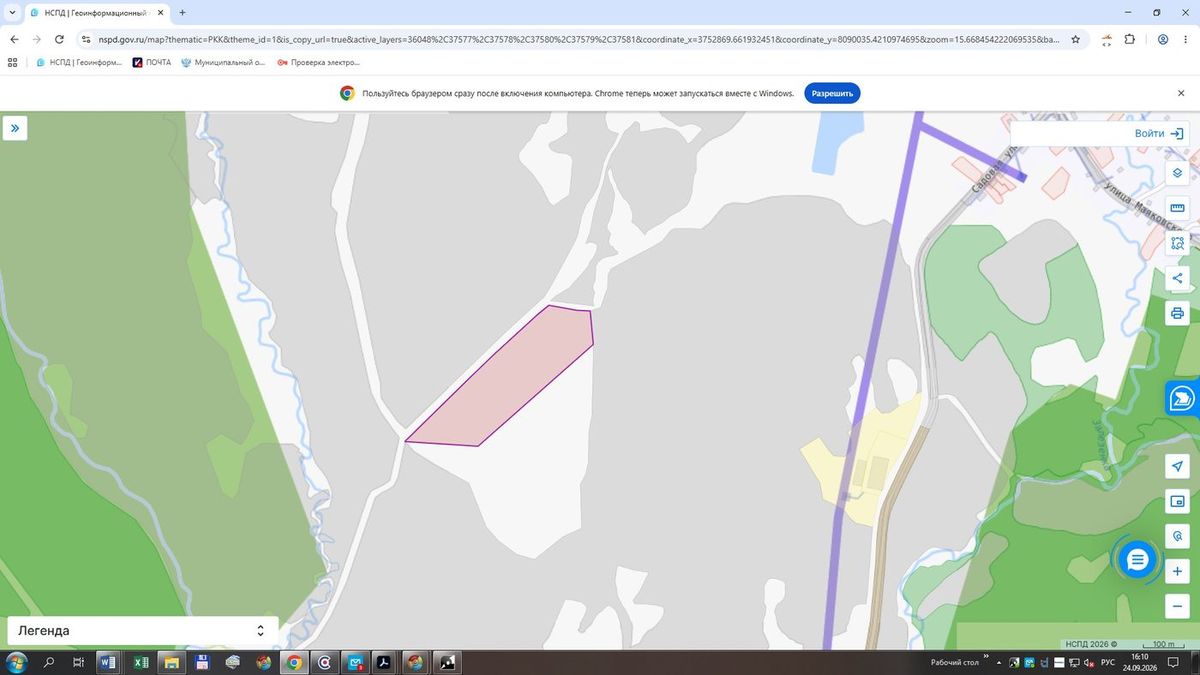Image resolution: width=1200 pixels, height=675 pixels.
Task: Zoom out with the minus button
Action: [1177, 606]
